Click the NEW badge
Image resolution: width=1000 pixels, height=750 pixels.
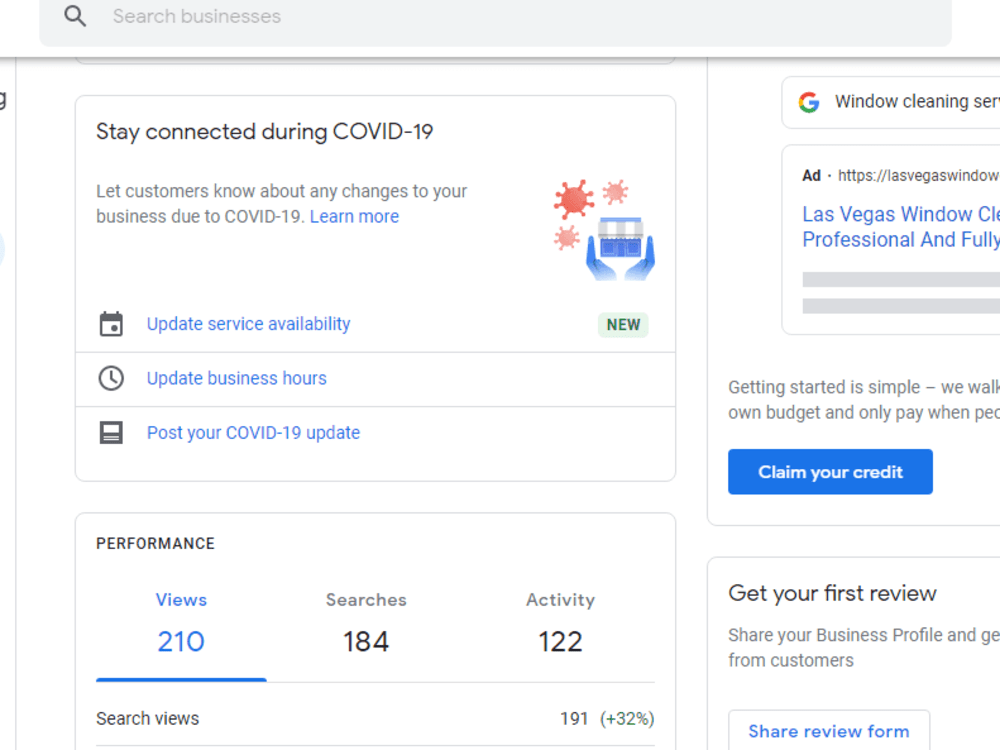pyautogui.click(x=623, y=324)
